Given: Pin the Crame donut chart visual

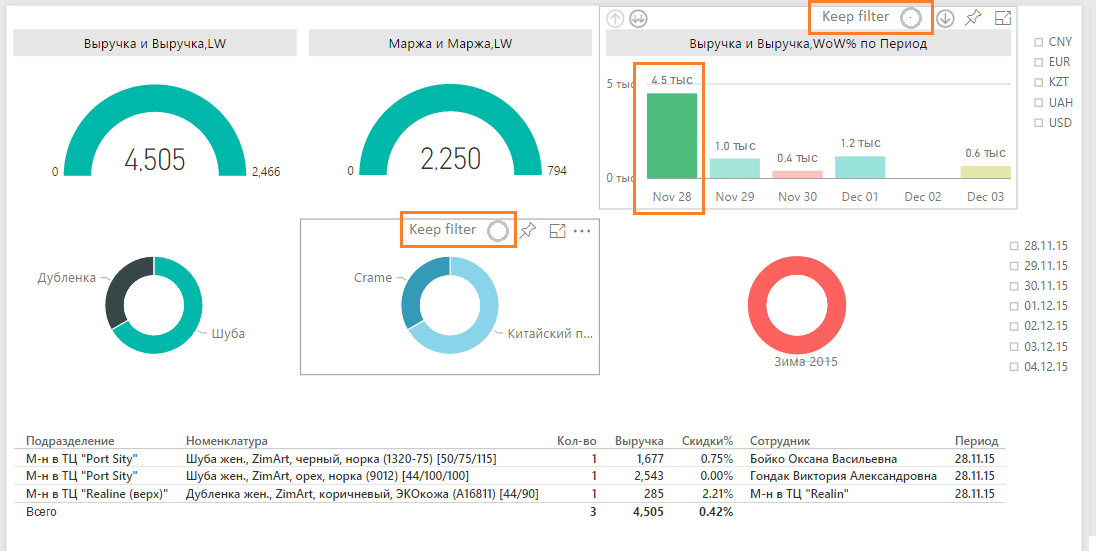Looking at the screenshot, I should coord(528,231).
